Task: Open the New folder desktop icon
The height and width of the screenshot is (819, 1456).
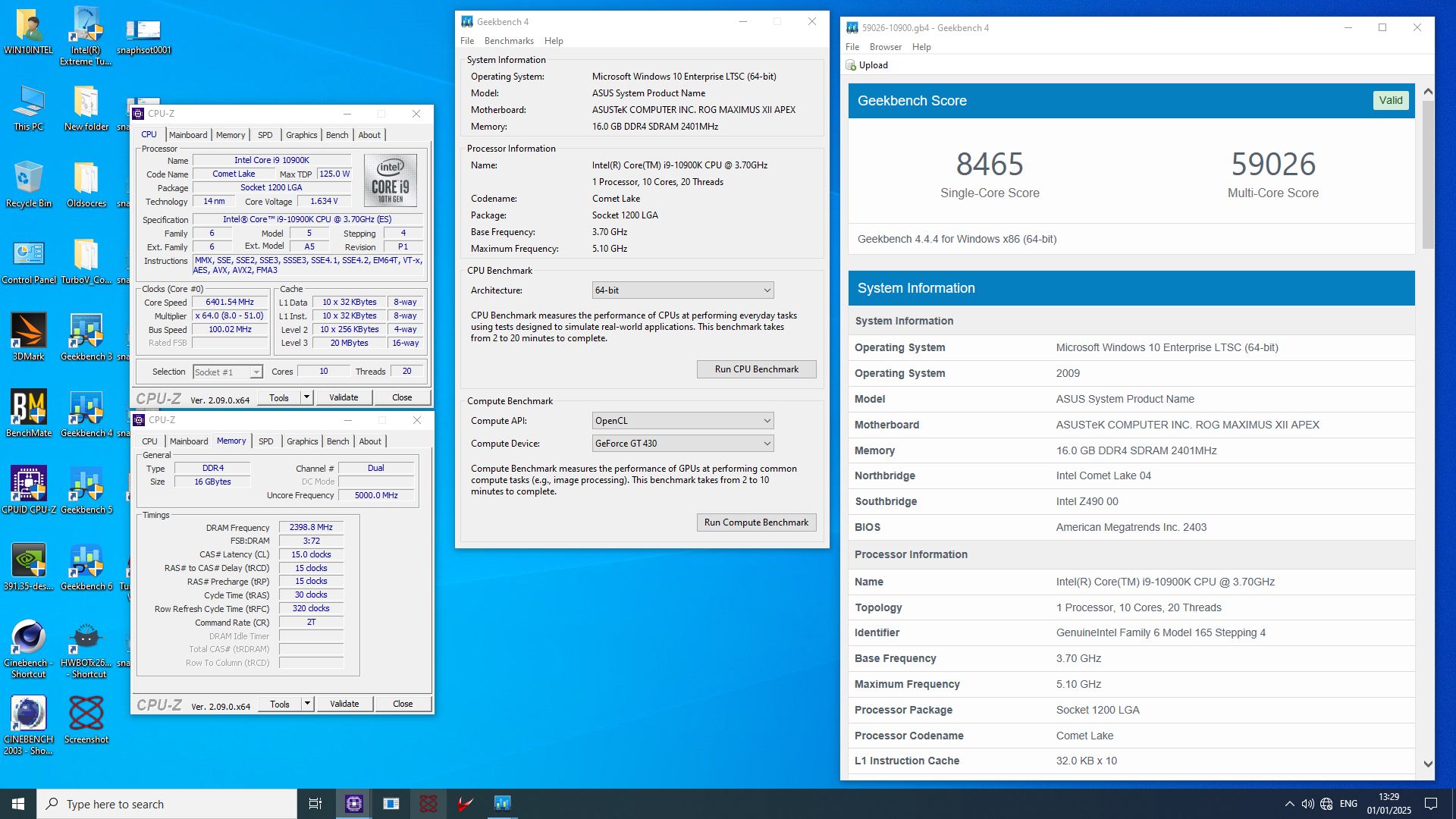Action: pyautogui.click(x=86, y=108)
